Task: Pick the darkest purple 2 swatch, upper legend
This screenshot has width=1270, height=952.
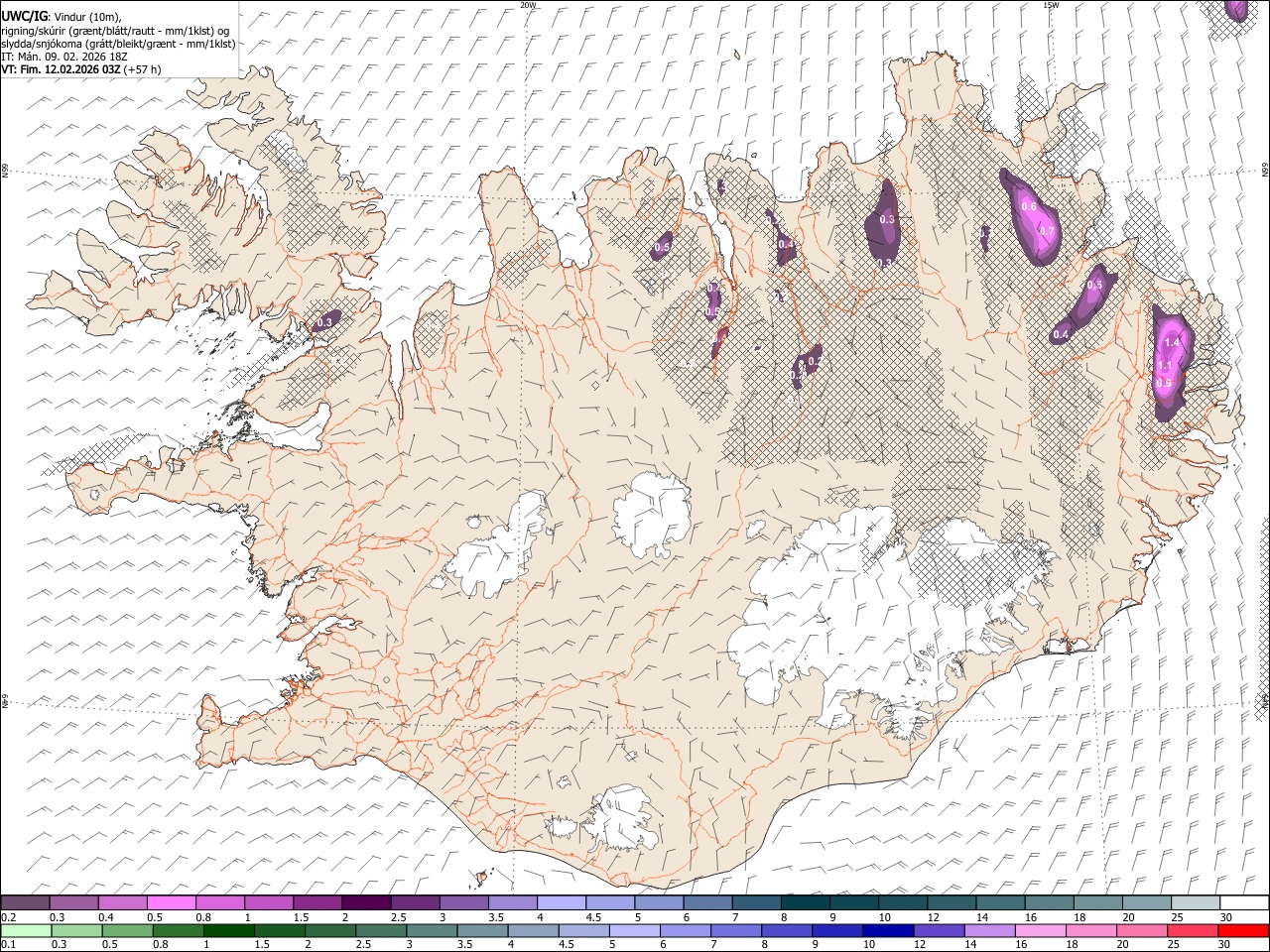Action: click(366, 903)
